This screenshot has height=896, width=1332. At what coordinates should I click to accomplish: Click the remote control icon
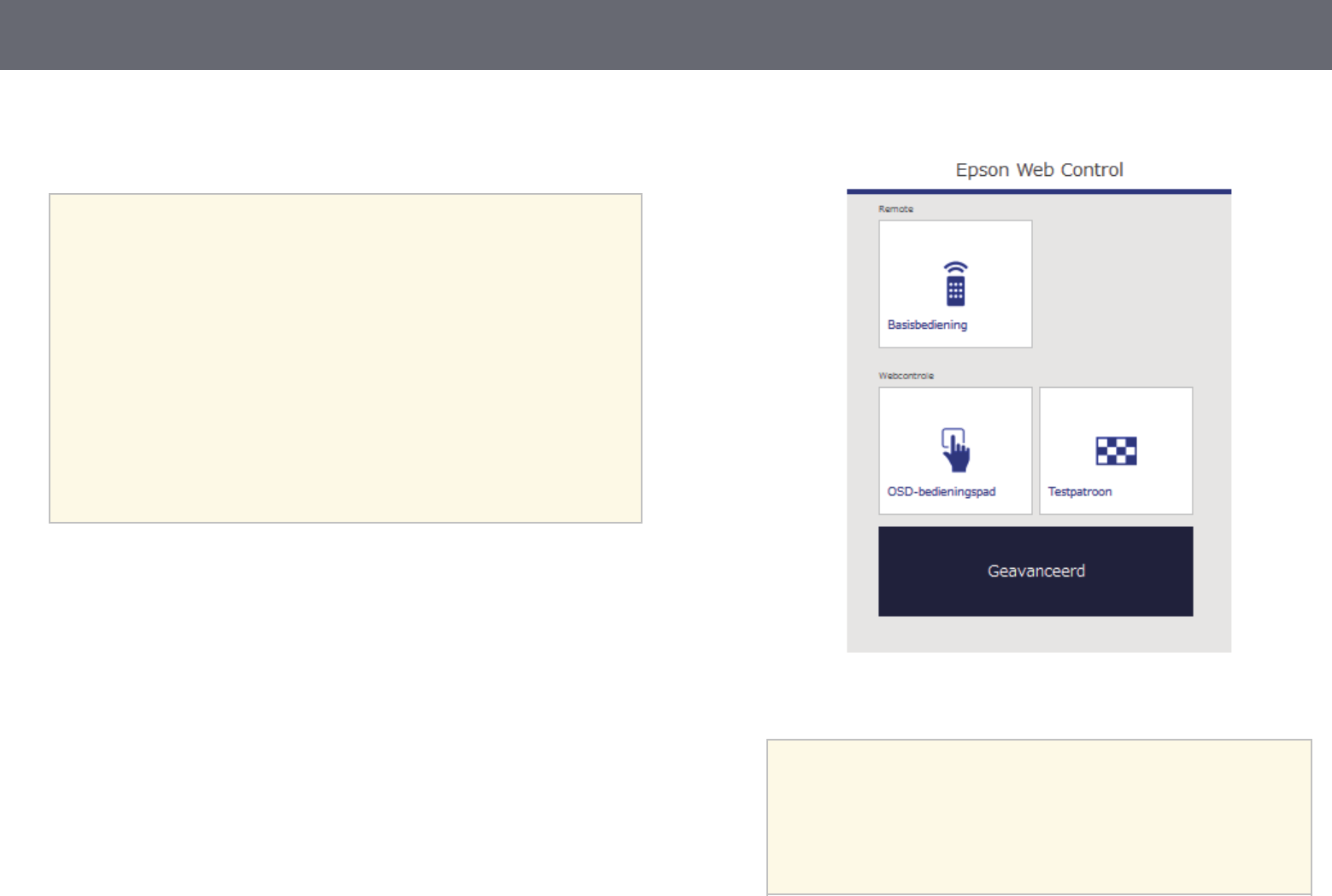955,284
